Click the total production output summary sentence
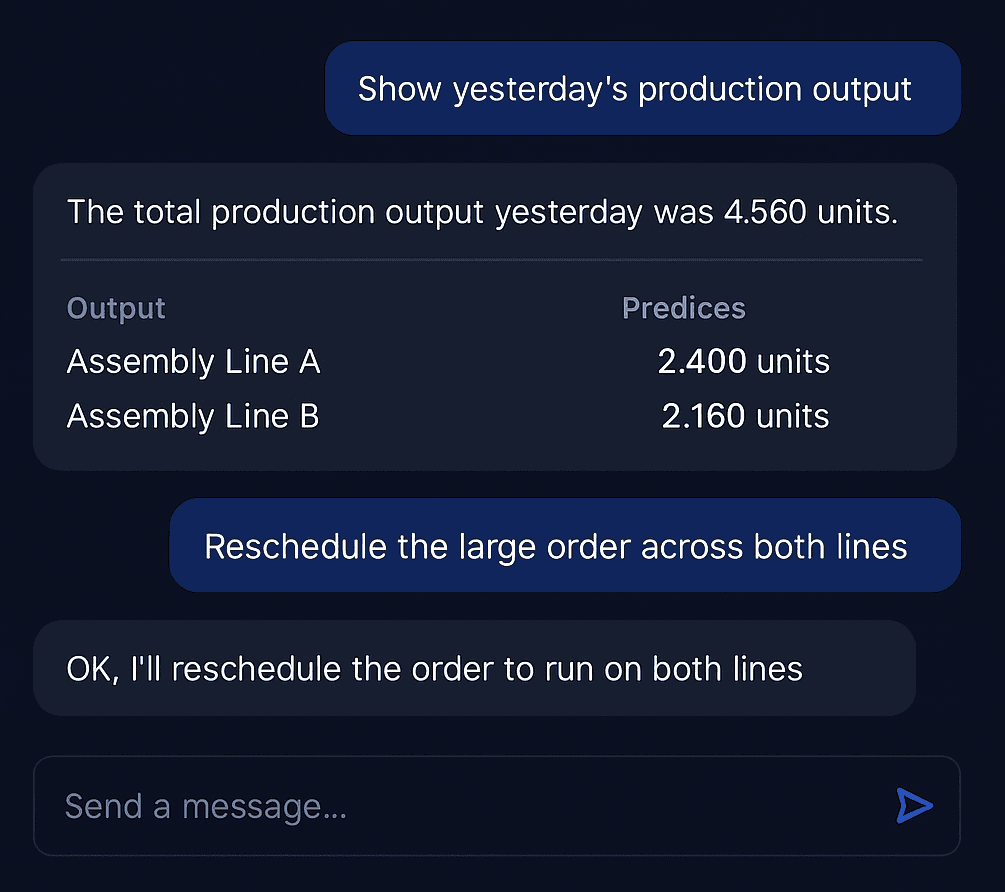Screen dimensions: 1005x892 tap(482, 212)
